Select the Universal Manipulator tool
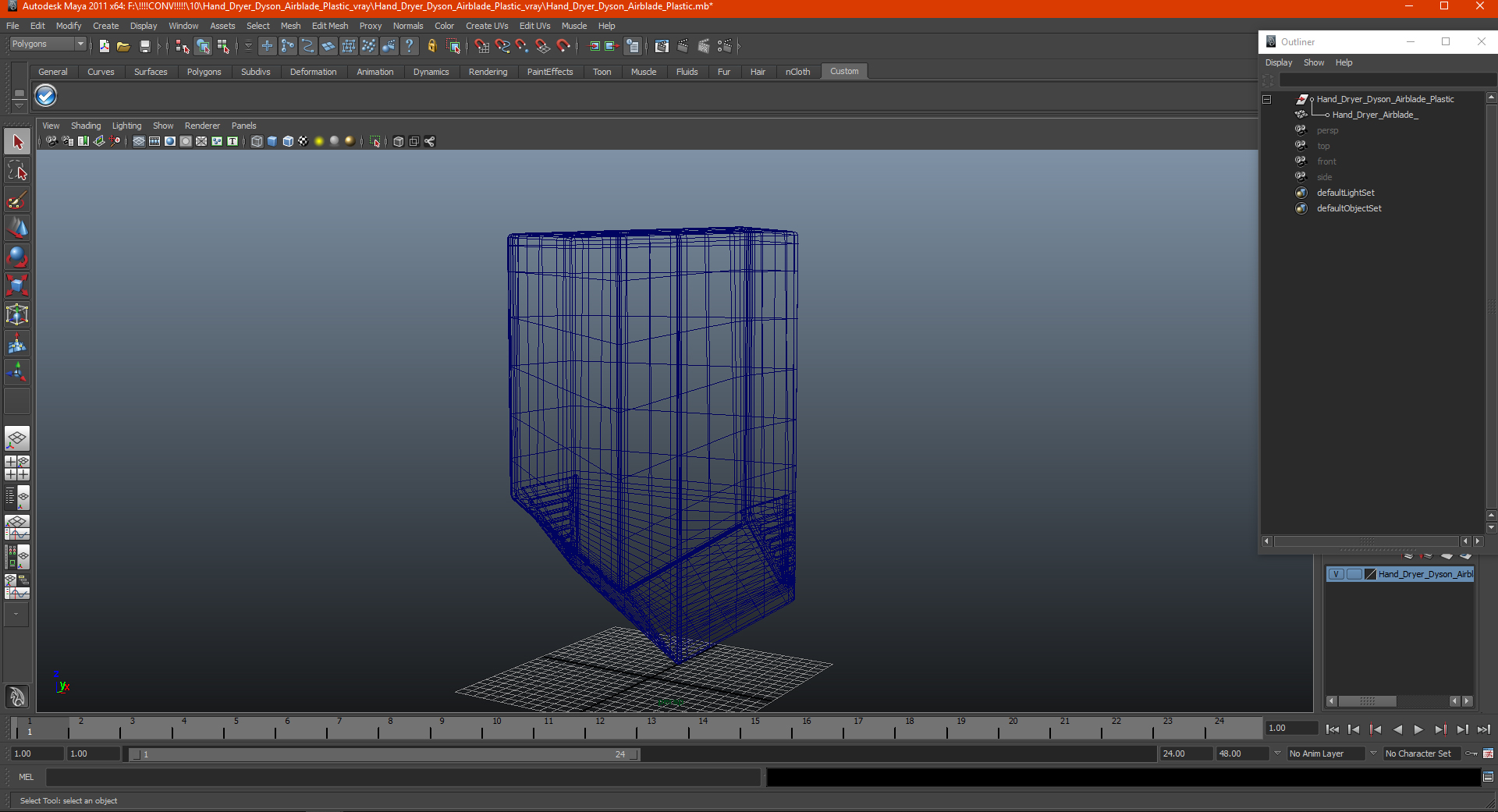This screenshot has width=1498, height=812. (x=17, y=315)
